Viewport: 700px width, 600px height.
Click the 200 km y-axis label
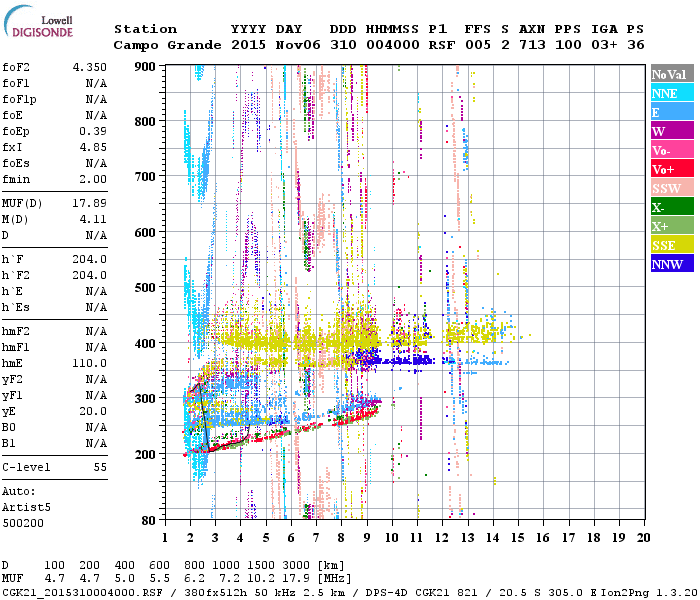point(146,454)
